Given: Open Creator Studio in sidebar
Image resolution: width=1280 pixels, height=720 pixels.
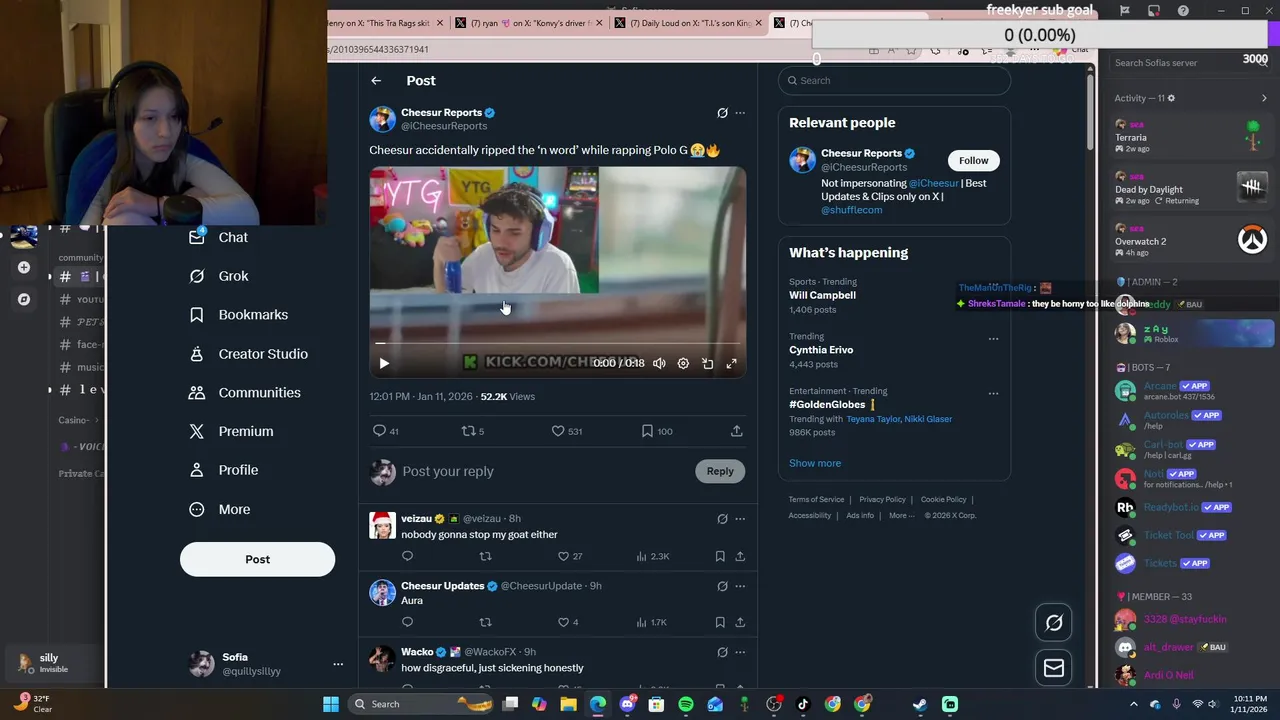Looking at the screenshot, I should [248, 354].
